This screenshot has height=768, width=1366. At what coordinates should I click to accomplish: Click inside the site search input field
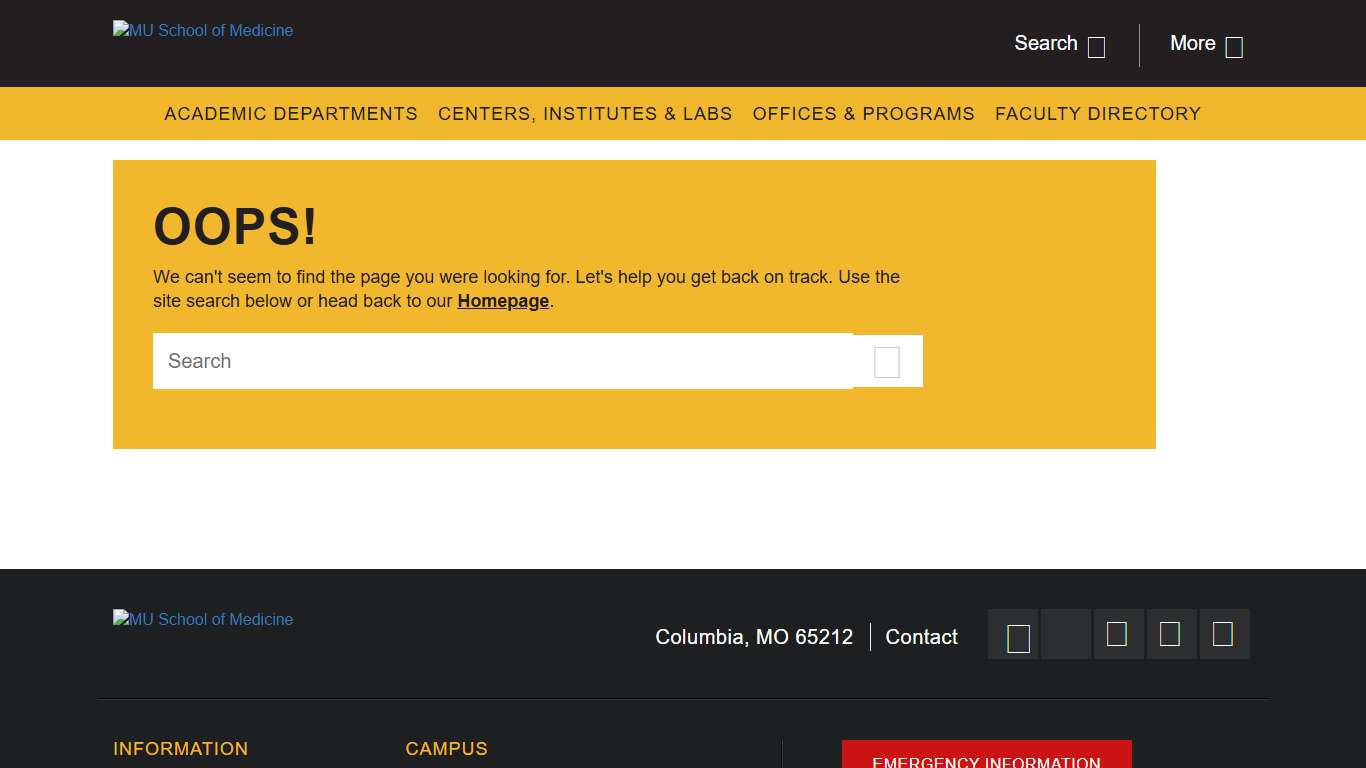pos(450,361)
